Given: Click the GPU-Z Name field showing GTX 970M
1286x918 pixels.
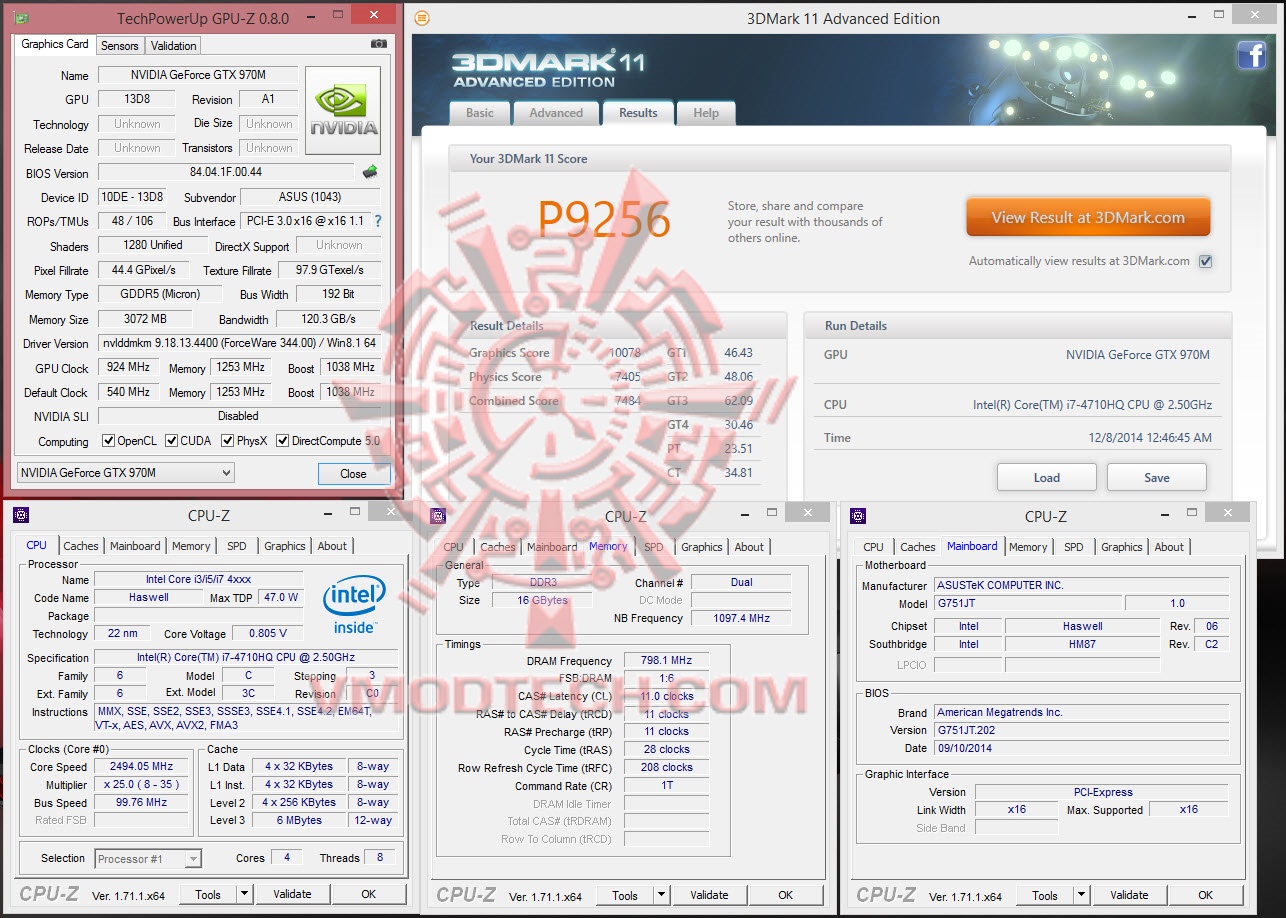Looking at the screenshot, I should (198, 75).
